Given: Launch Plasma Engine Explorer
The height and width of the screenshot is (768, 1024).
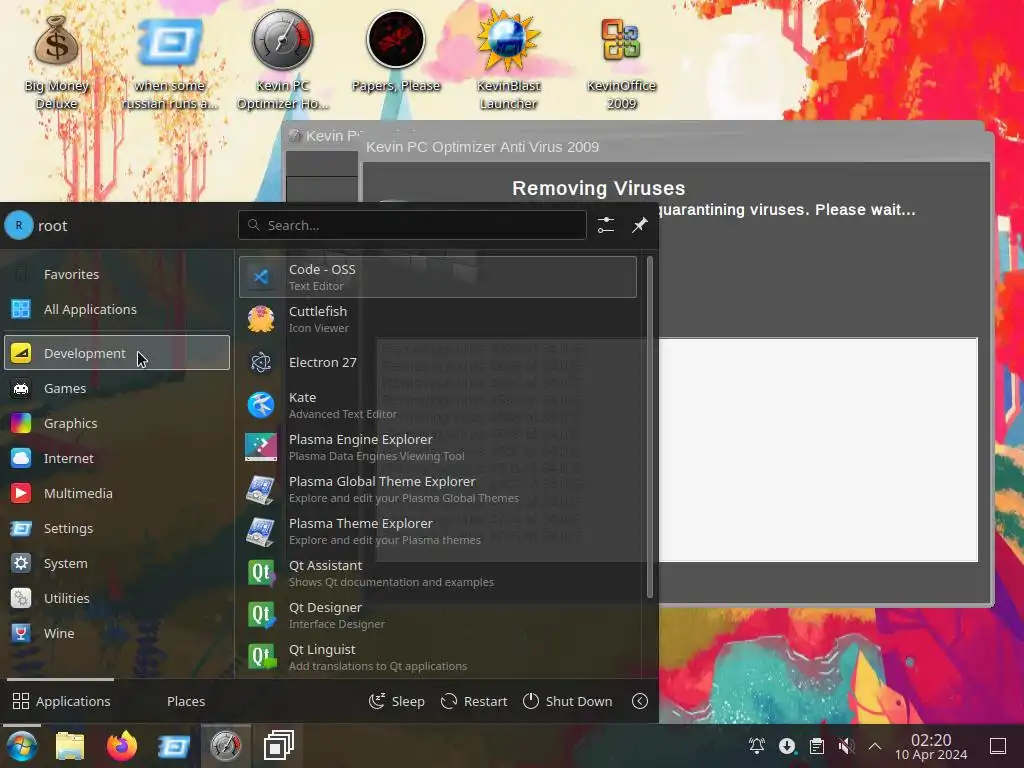Looking at the screenshot, I should click(x=438, y=447).
